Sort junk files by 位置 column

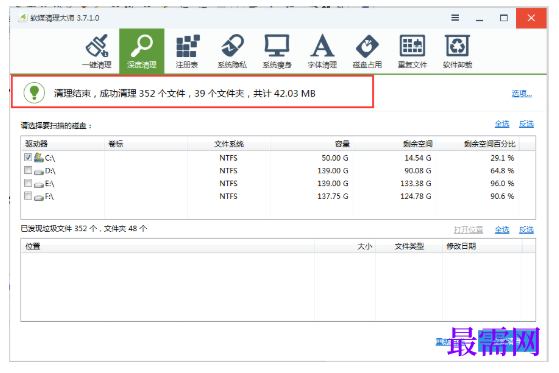pyautogui.click(x=168, y=246)
